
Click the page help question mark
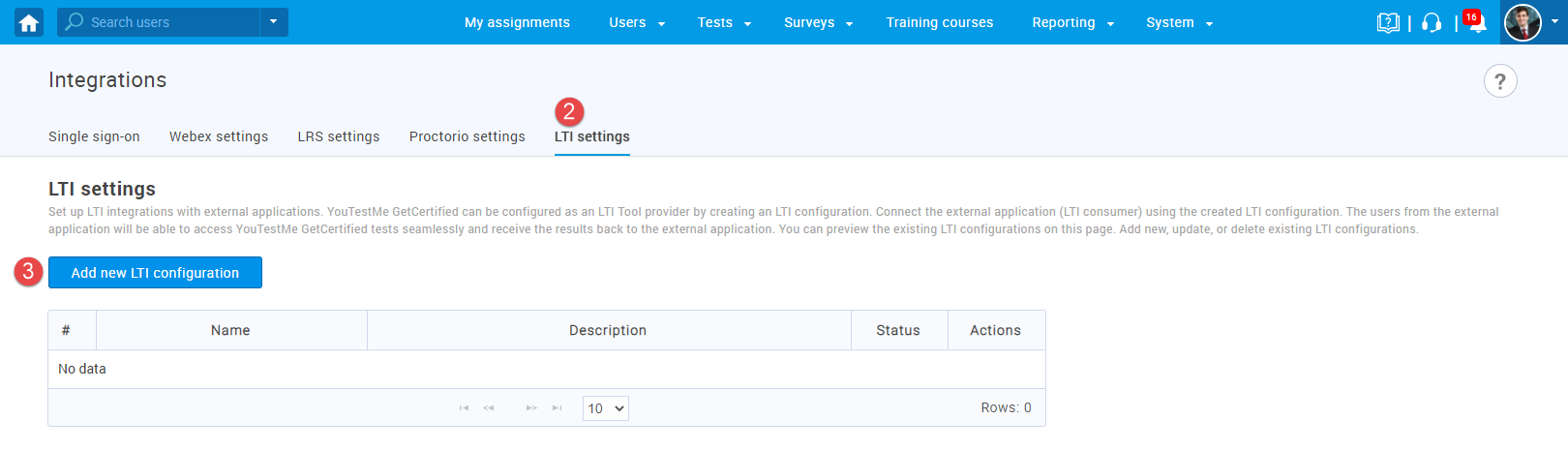pos(1499,81)
